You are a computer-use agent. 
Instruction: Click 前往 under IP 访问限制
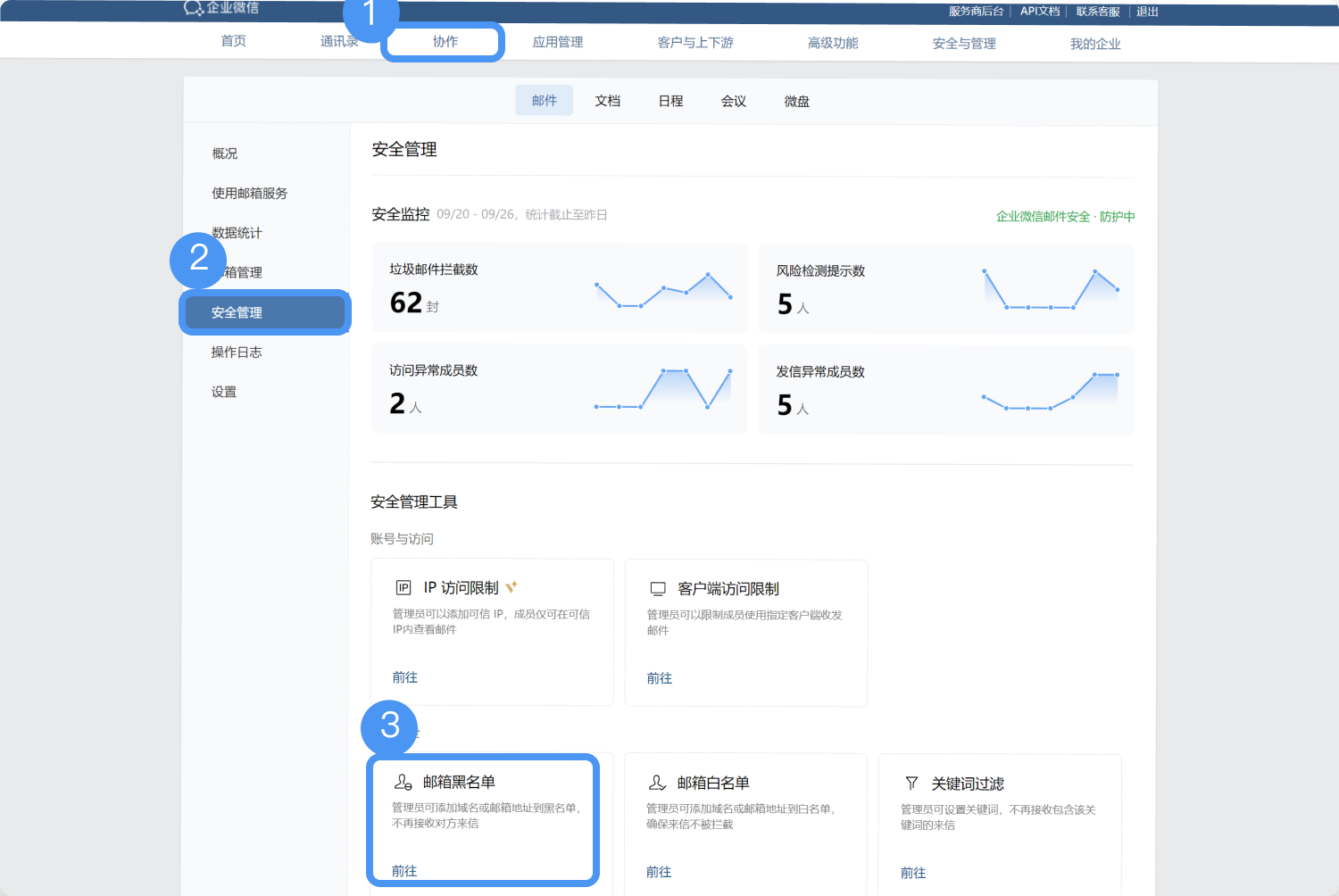point(405,677)
